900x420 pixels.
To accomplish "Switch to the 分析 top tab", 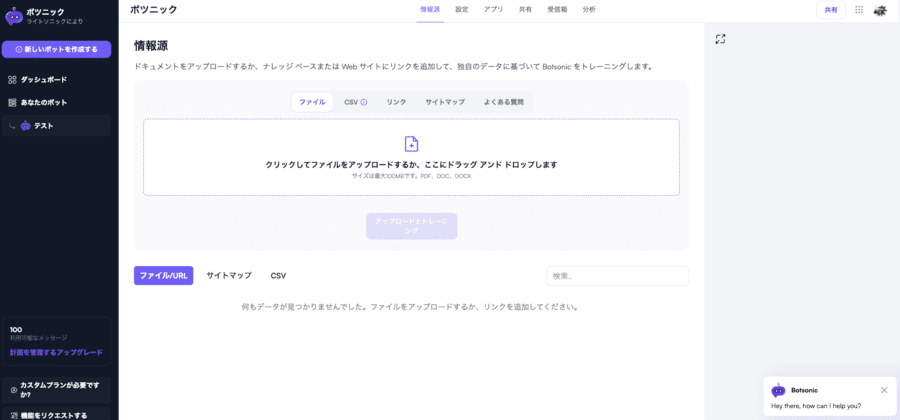I will 589,10.
